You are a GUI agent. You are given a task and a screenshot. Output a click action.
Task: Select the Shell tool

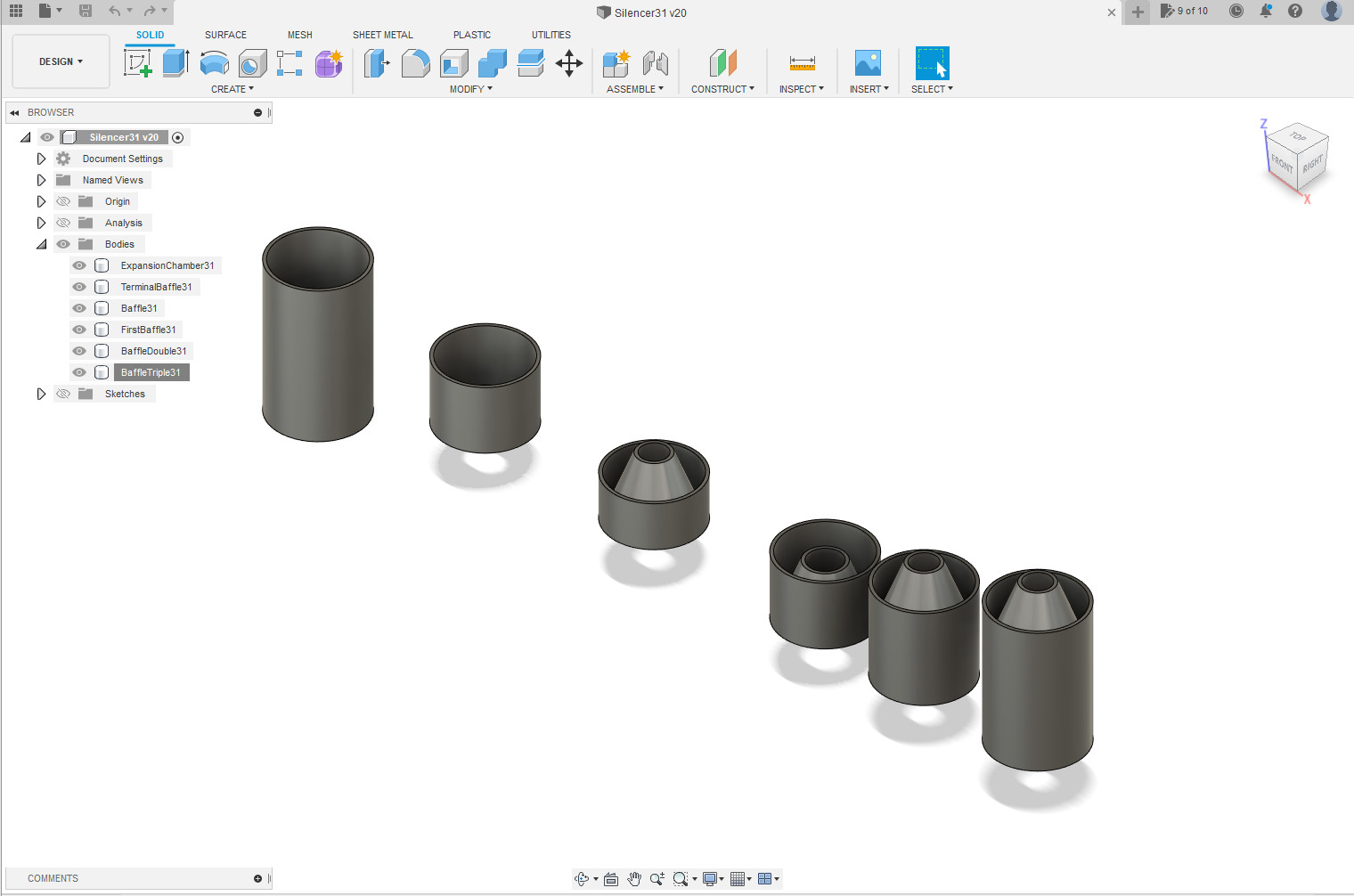tap(453, 63)
